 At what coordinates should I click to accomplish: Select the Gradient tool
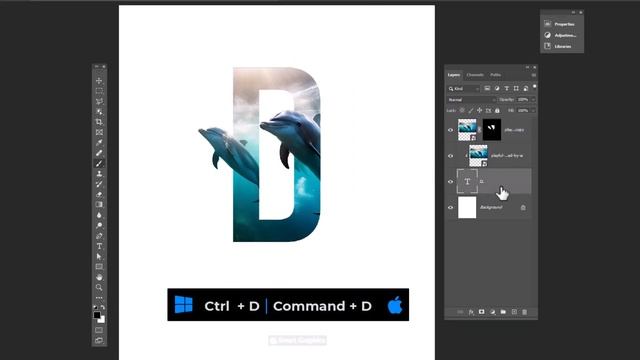click(x=99, y=204)
